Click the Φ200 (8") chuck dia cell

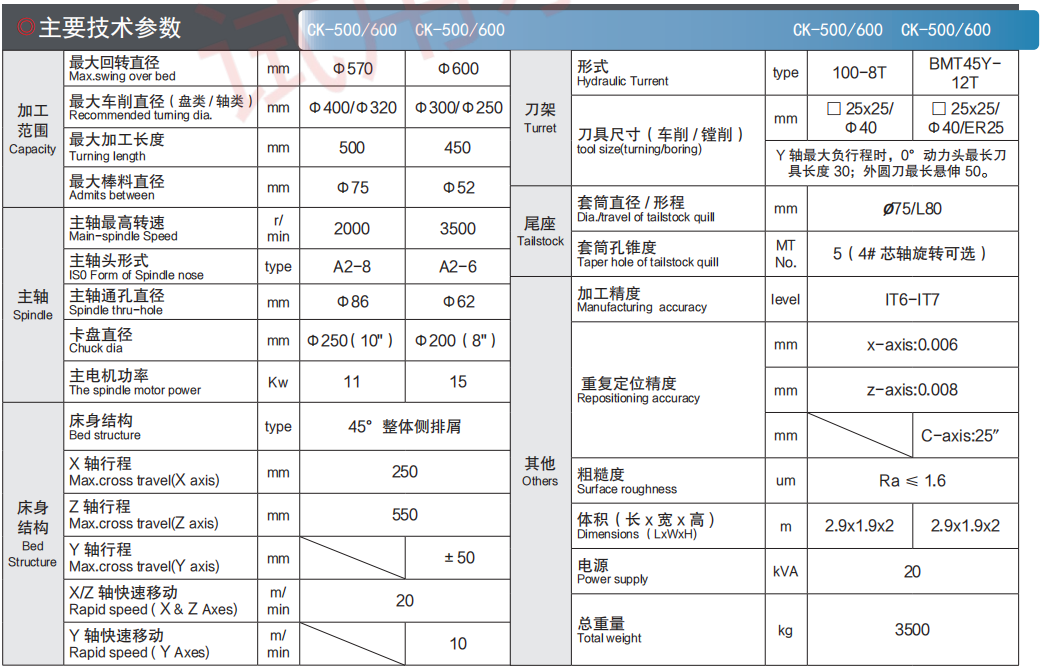pos(457,341)
